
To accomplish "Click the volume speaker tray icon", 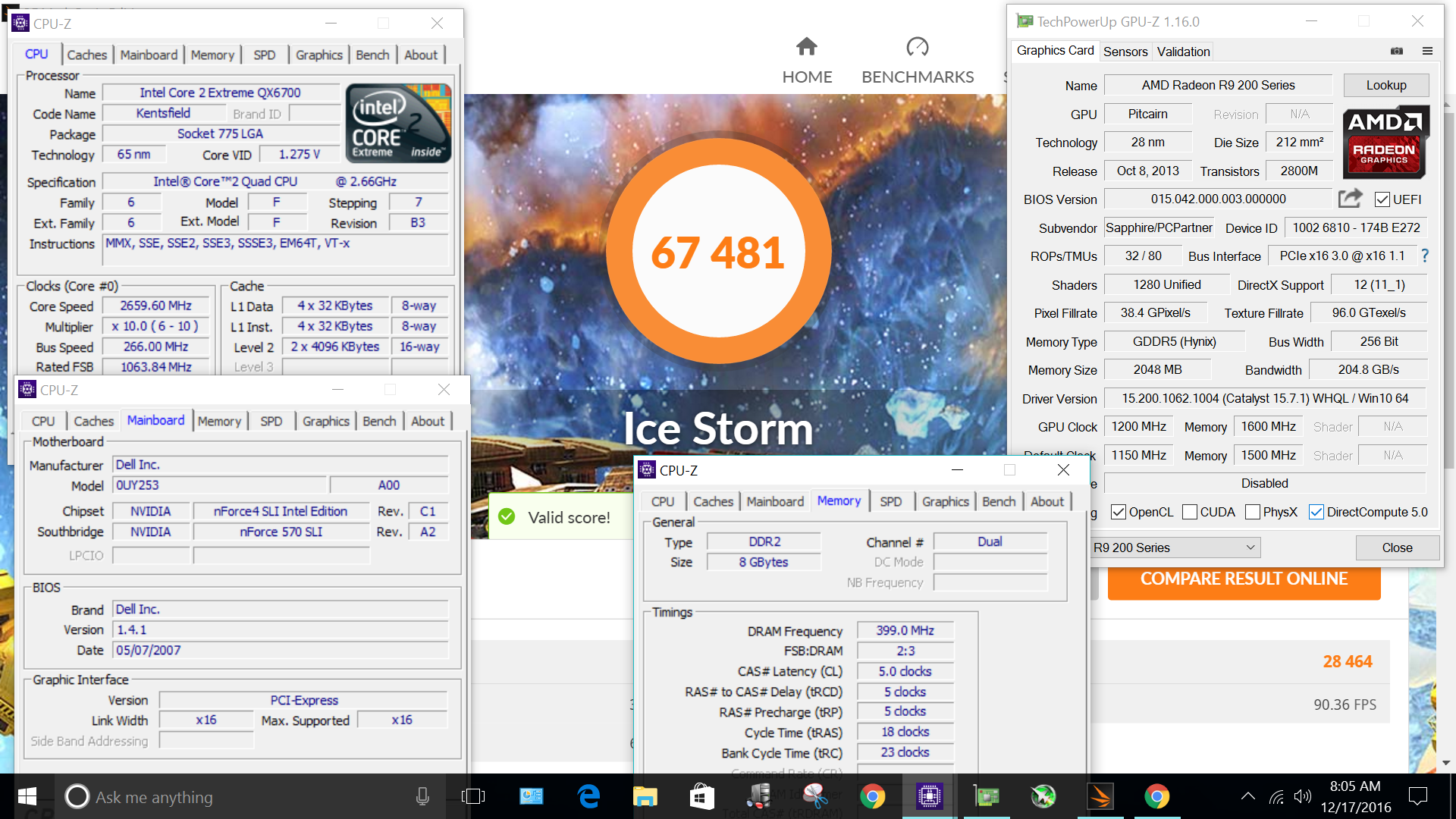I will 1303,796.
